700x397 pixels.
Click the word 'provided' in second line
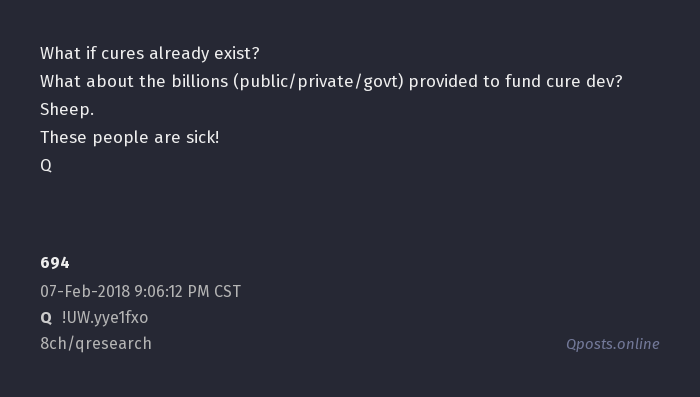click(x=443, y=82)
